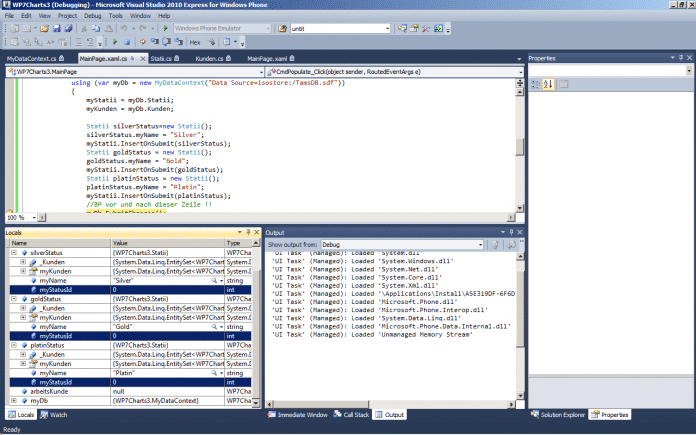
Task: Expand _Kunden under silverStatus
Action: point(23,262)
